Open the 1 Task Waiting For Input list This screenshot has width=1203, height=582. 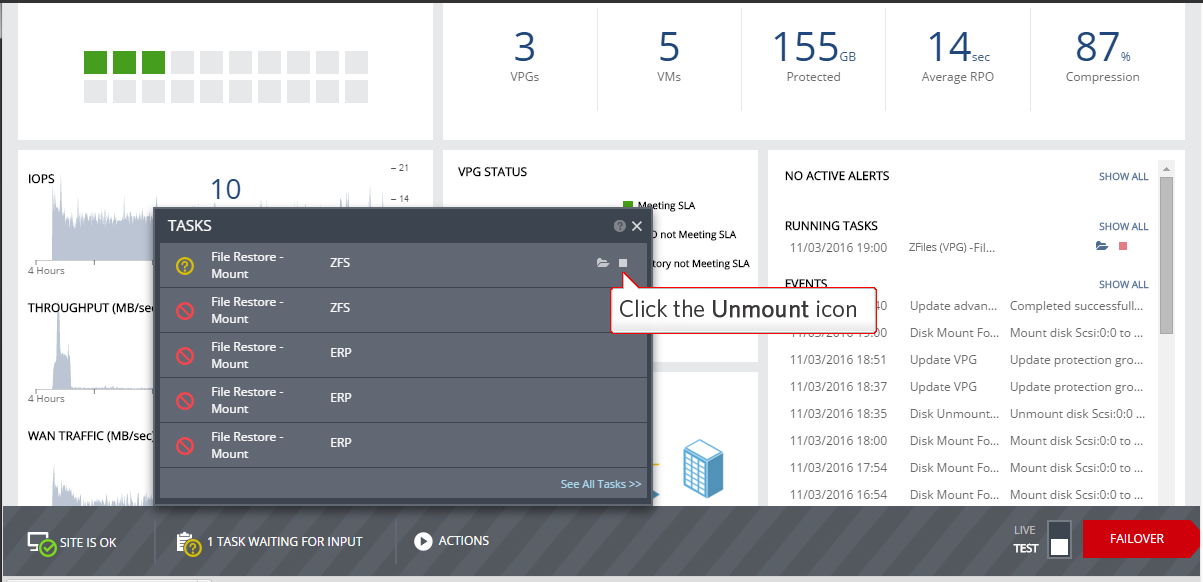(x=284, y=542)
